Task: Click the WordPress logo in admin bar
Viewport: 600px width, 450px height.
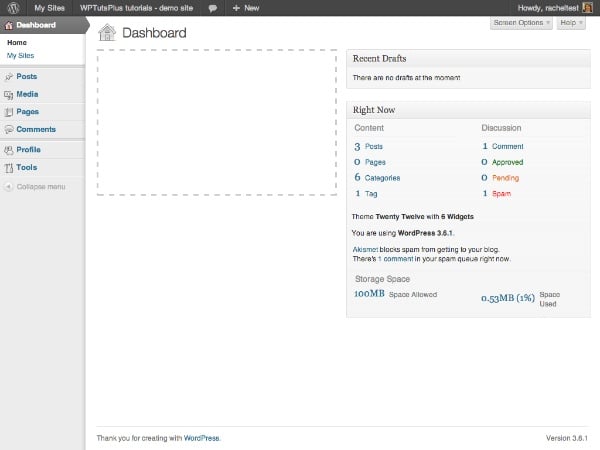Action: [11, 7]
